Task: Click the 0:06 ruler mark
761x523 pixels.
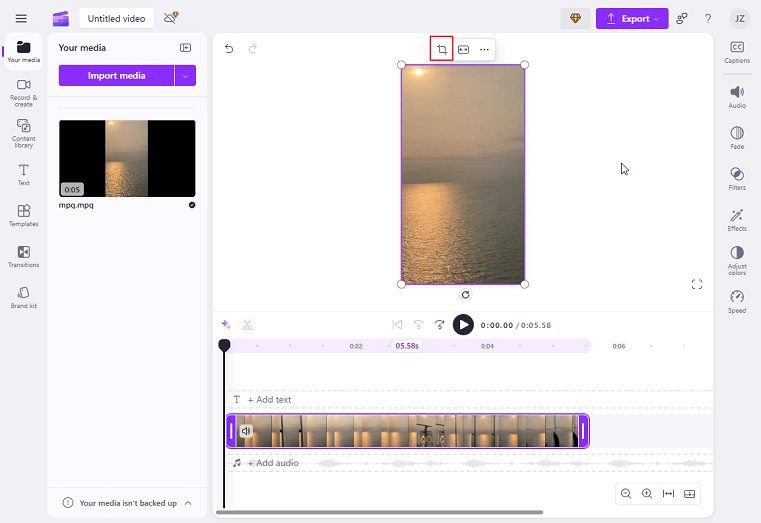Action: click(618, 346)
